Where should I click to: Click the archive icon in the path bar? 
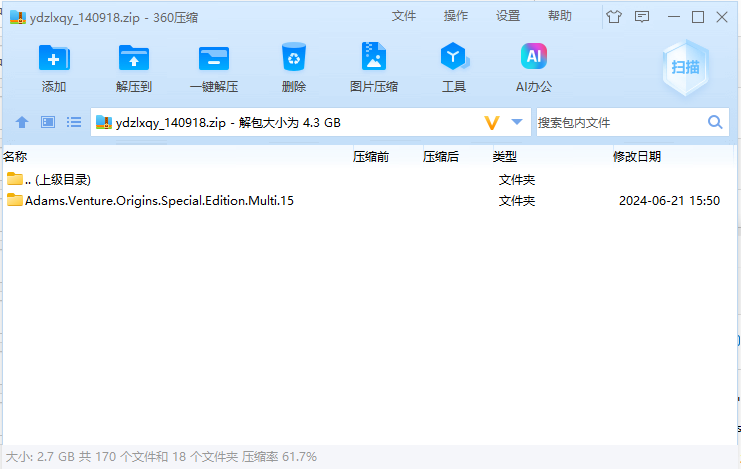(x=103, y=122)
